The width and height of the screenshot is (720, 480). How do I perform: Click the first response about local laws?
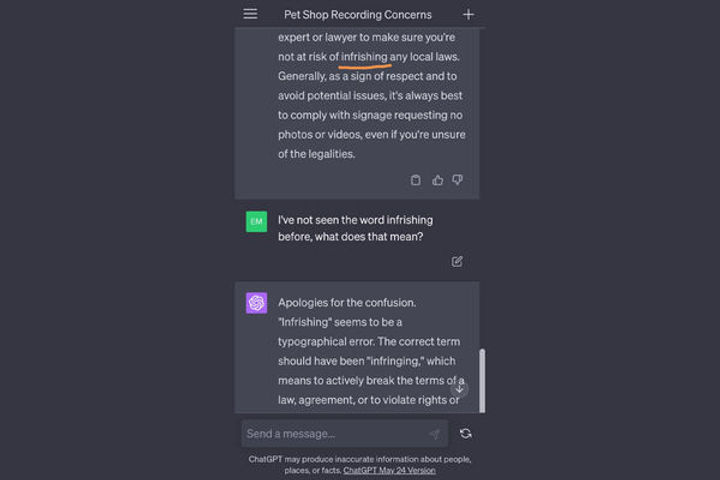click(371, 96)
